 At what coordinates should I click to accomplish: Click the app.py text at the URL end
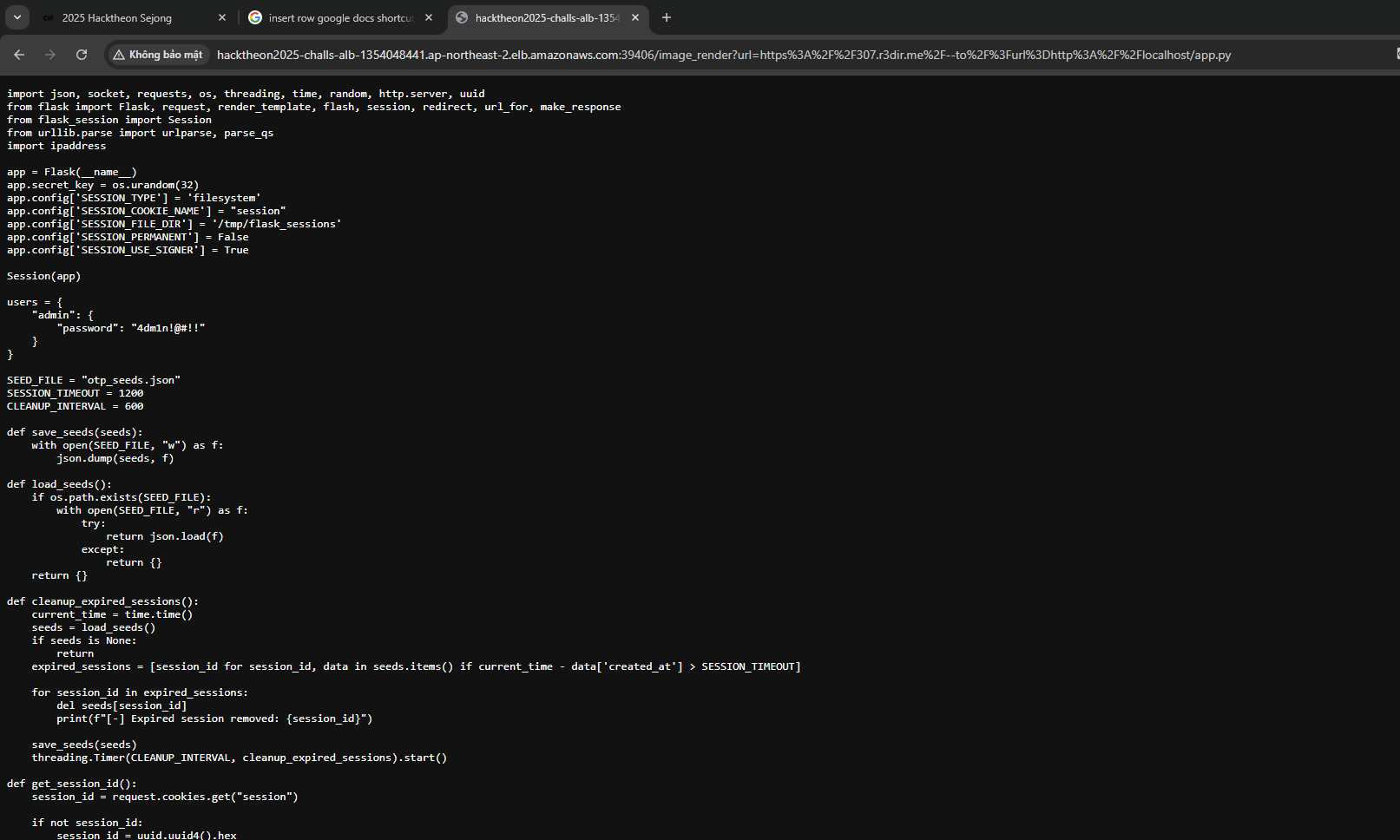pos(1213,54)
